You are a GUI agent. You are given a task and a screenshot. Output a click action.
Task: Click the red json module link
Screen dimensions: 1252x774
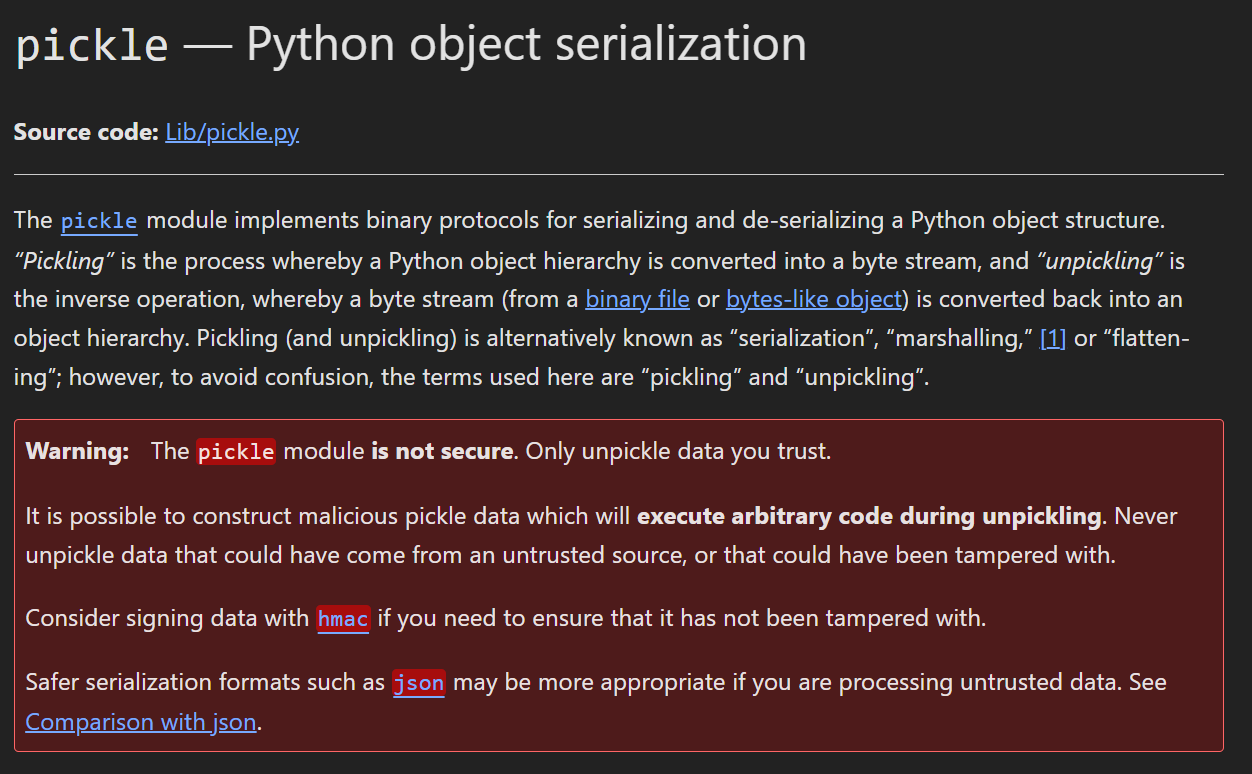(418, 683)
